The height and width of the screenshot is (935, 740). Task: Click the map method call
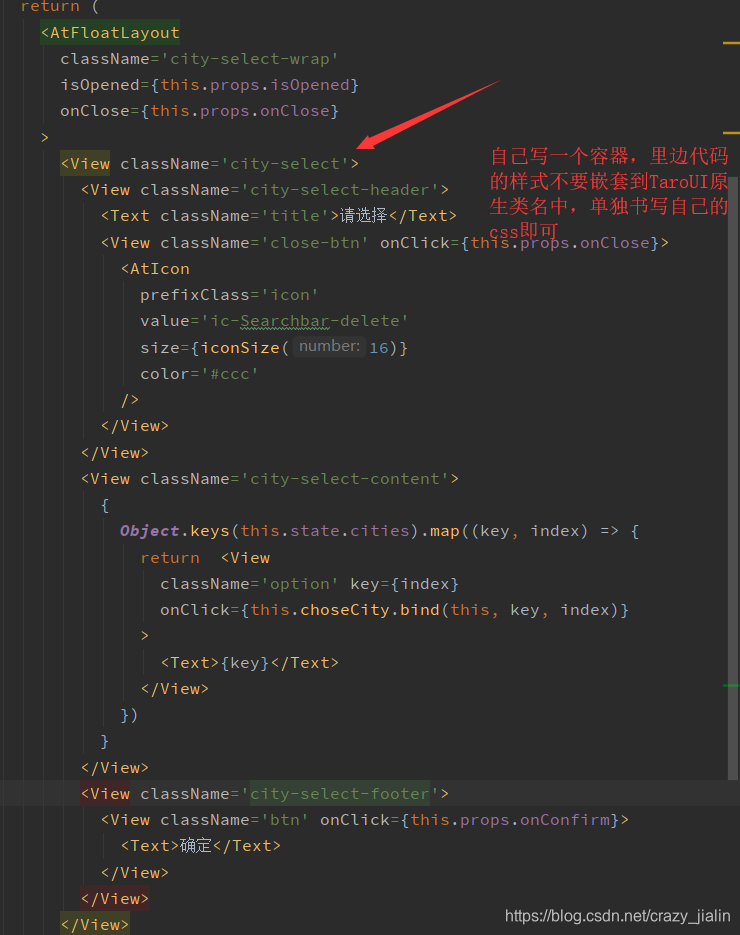(x=444, y=531)
